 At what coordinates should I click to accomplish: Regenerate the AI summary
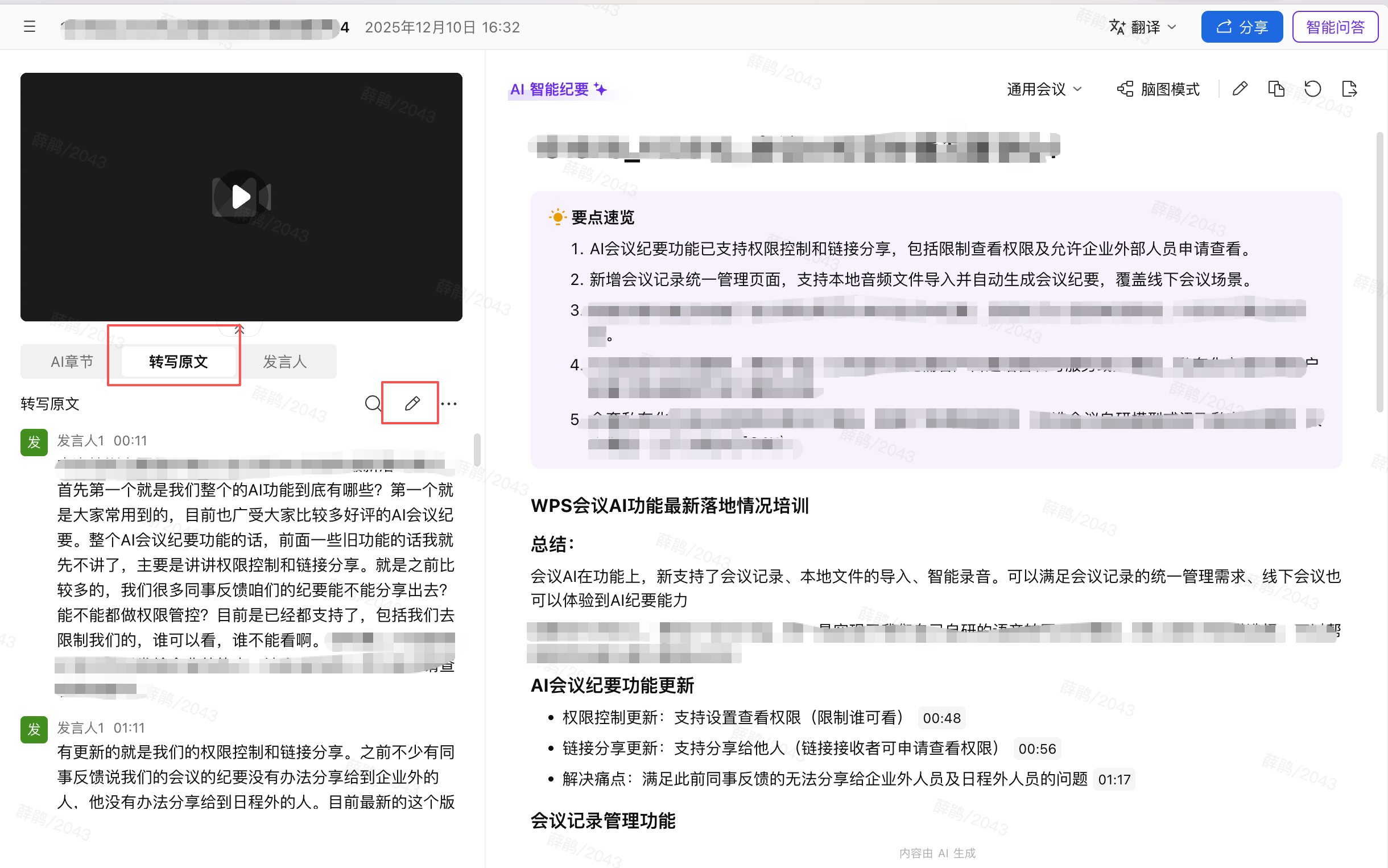(x=1313, y=89)
